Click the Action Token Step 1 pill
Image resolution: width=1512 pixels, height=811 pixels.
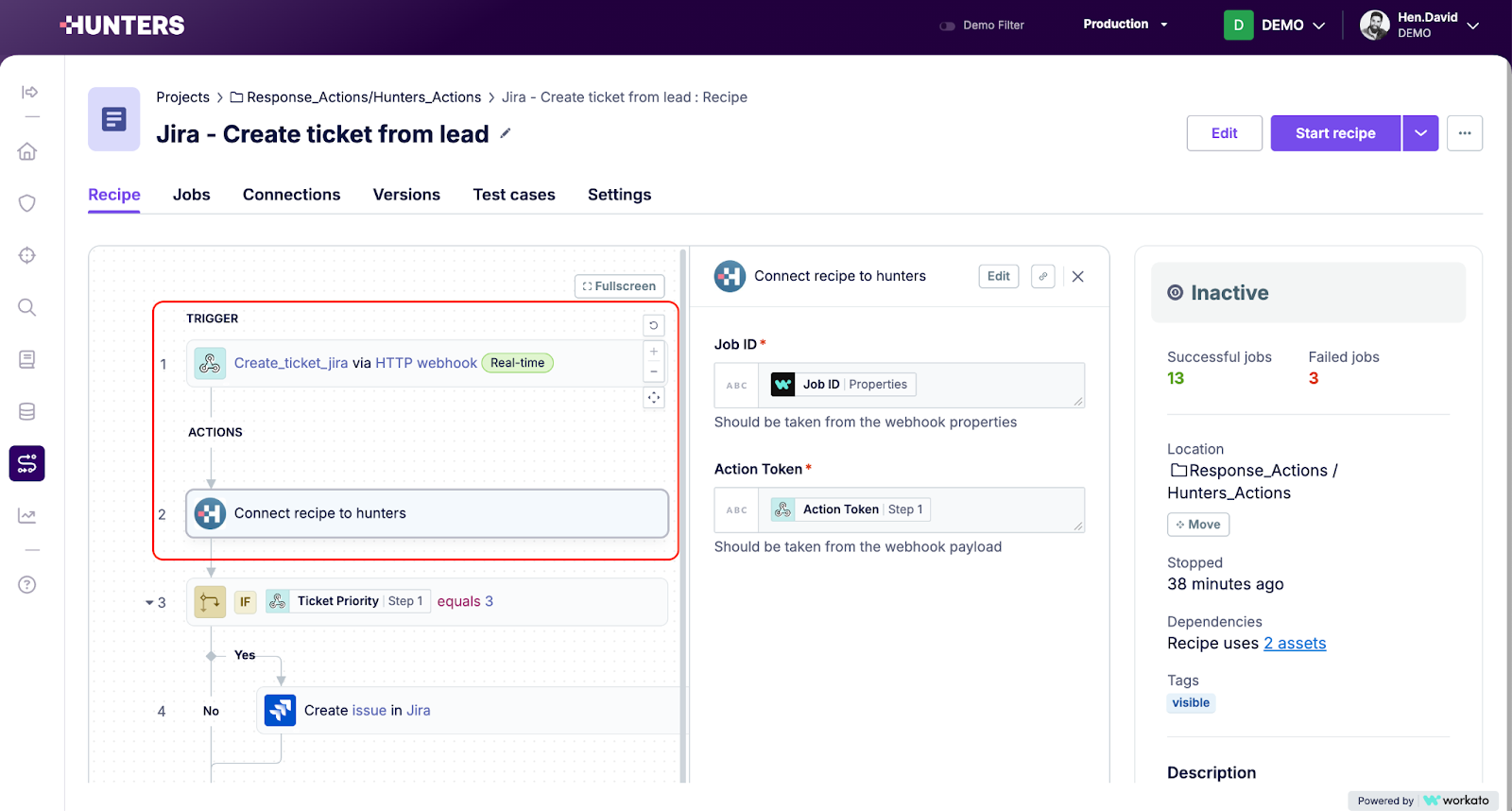point(851,509)
